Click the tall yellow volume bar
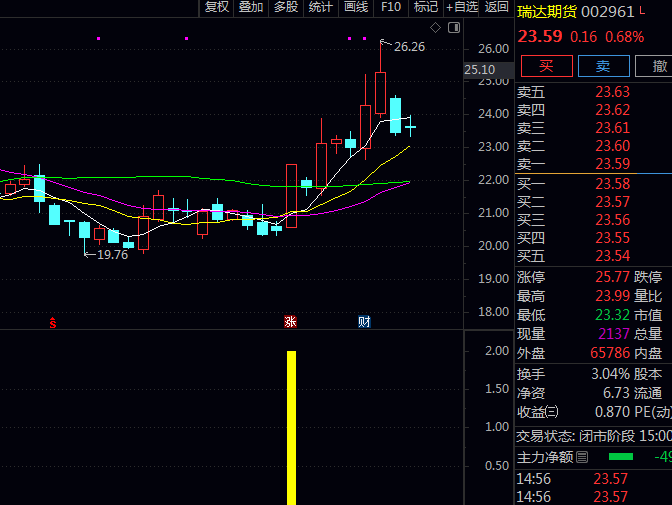Viewport: 672px width, 505px height. click(x=291, y=428)
